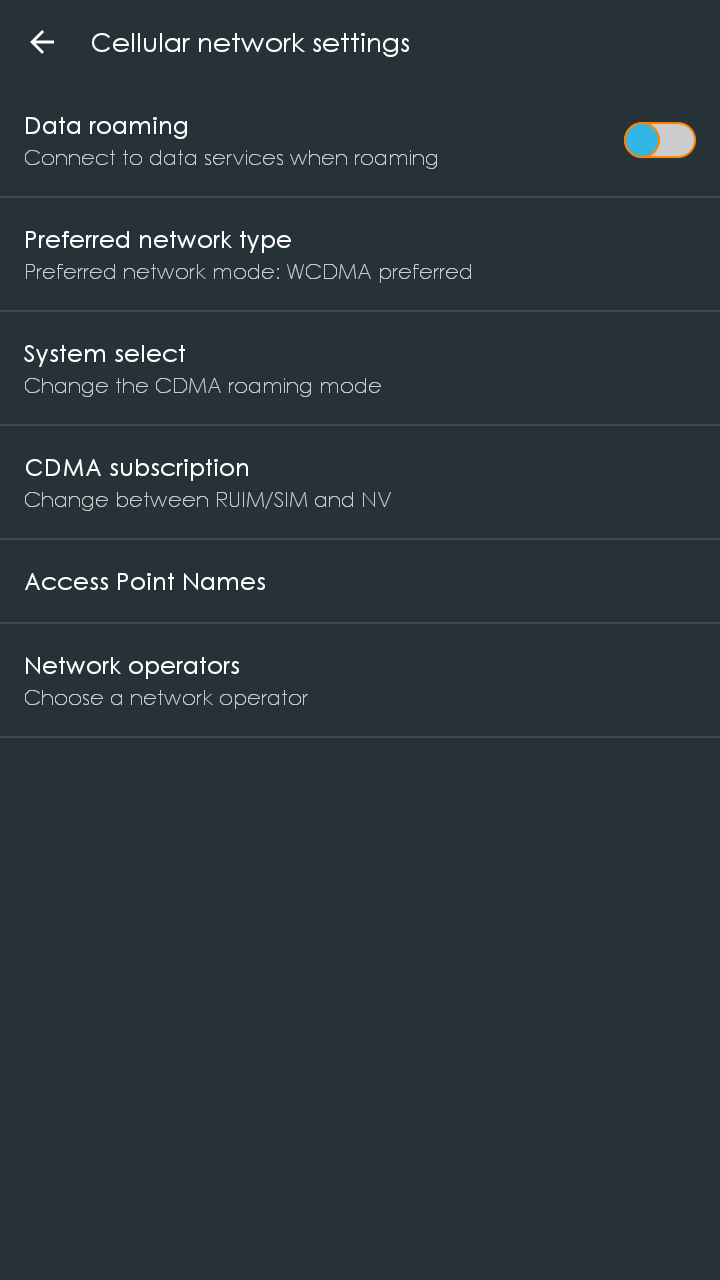The width and height of the screenshot is (720, 1280).
Task: Tap "Connect to data services when roaming" text
Action: pos(231,158)
